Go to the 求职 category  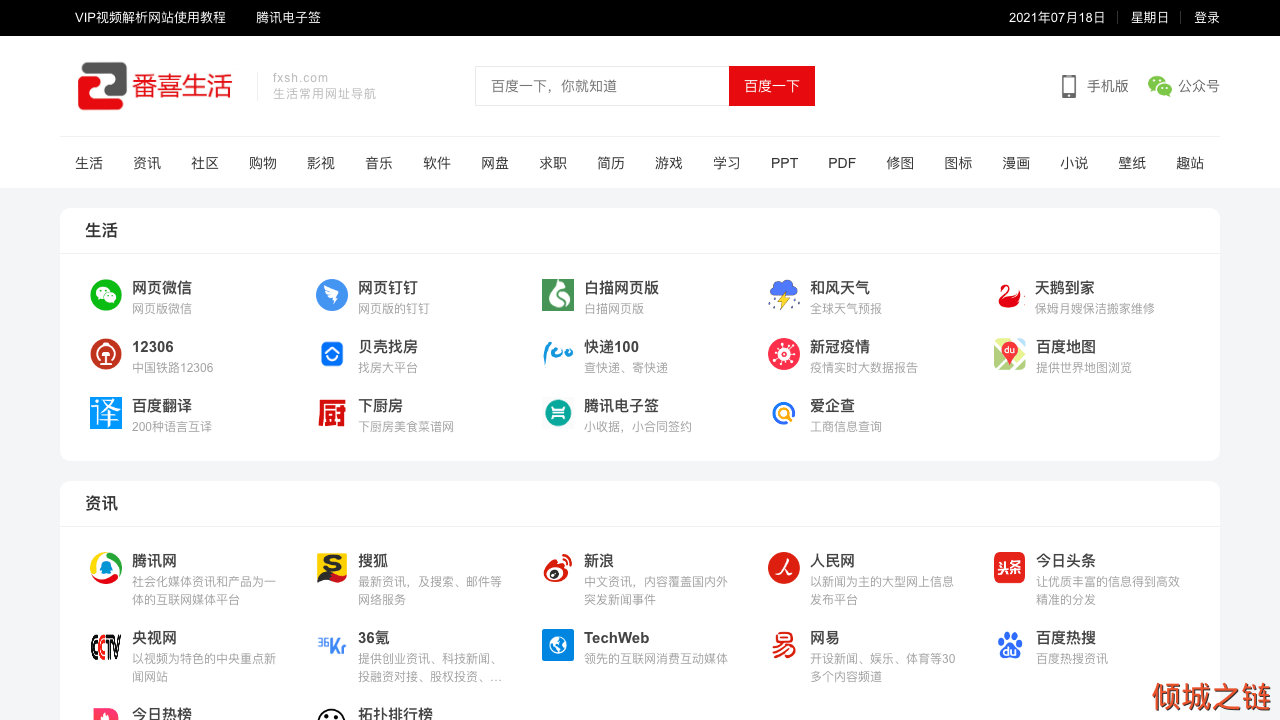tap(553, 163)
